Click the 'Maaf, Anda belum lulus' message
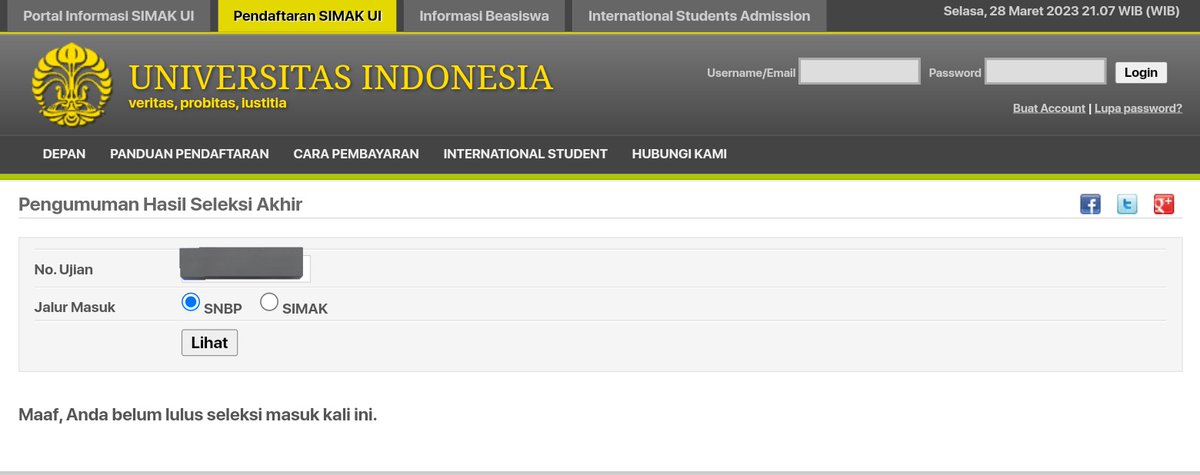Screen dimensions: 1200x475 [x=198, y=414]
